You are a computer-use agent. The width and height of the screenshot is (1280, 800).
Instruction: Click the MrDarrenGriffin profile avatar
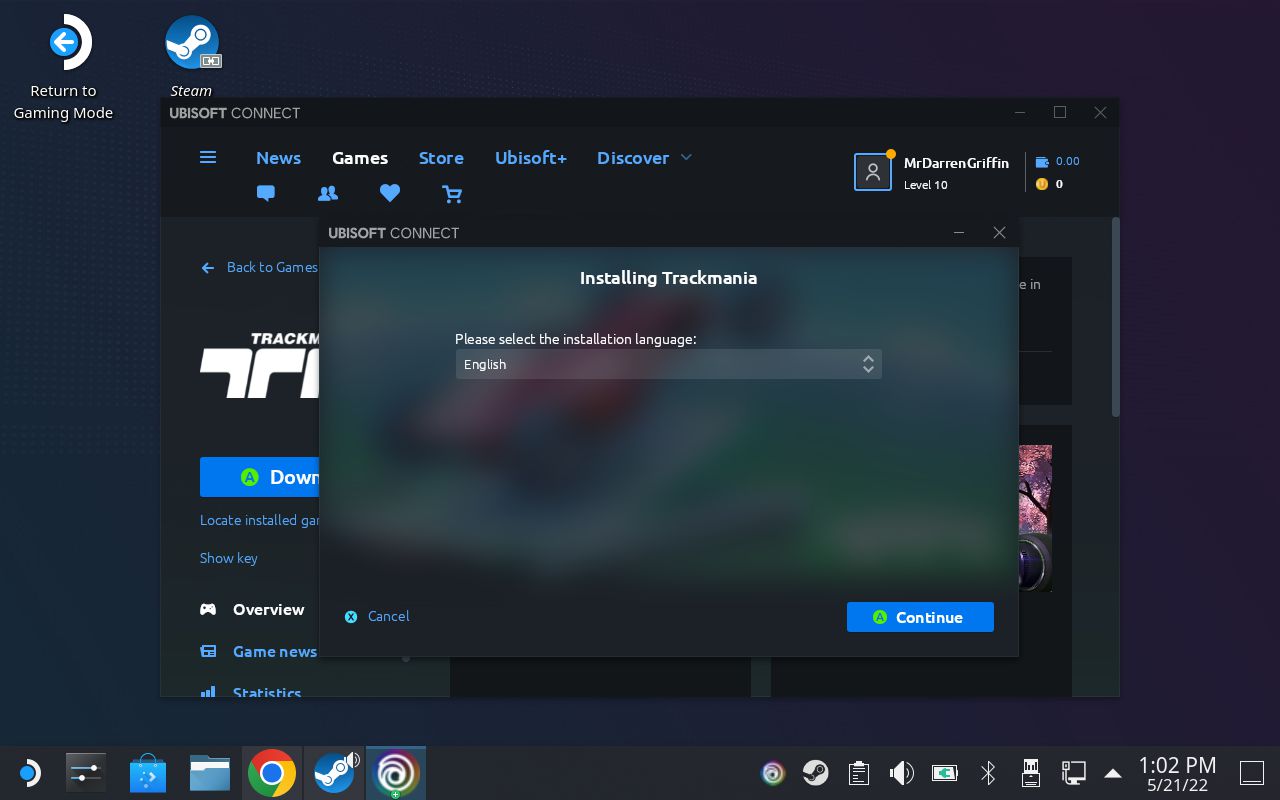click(872, 171)
